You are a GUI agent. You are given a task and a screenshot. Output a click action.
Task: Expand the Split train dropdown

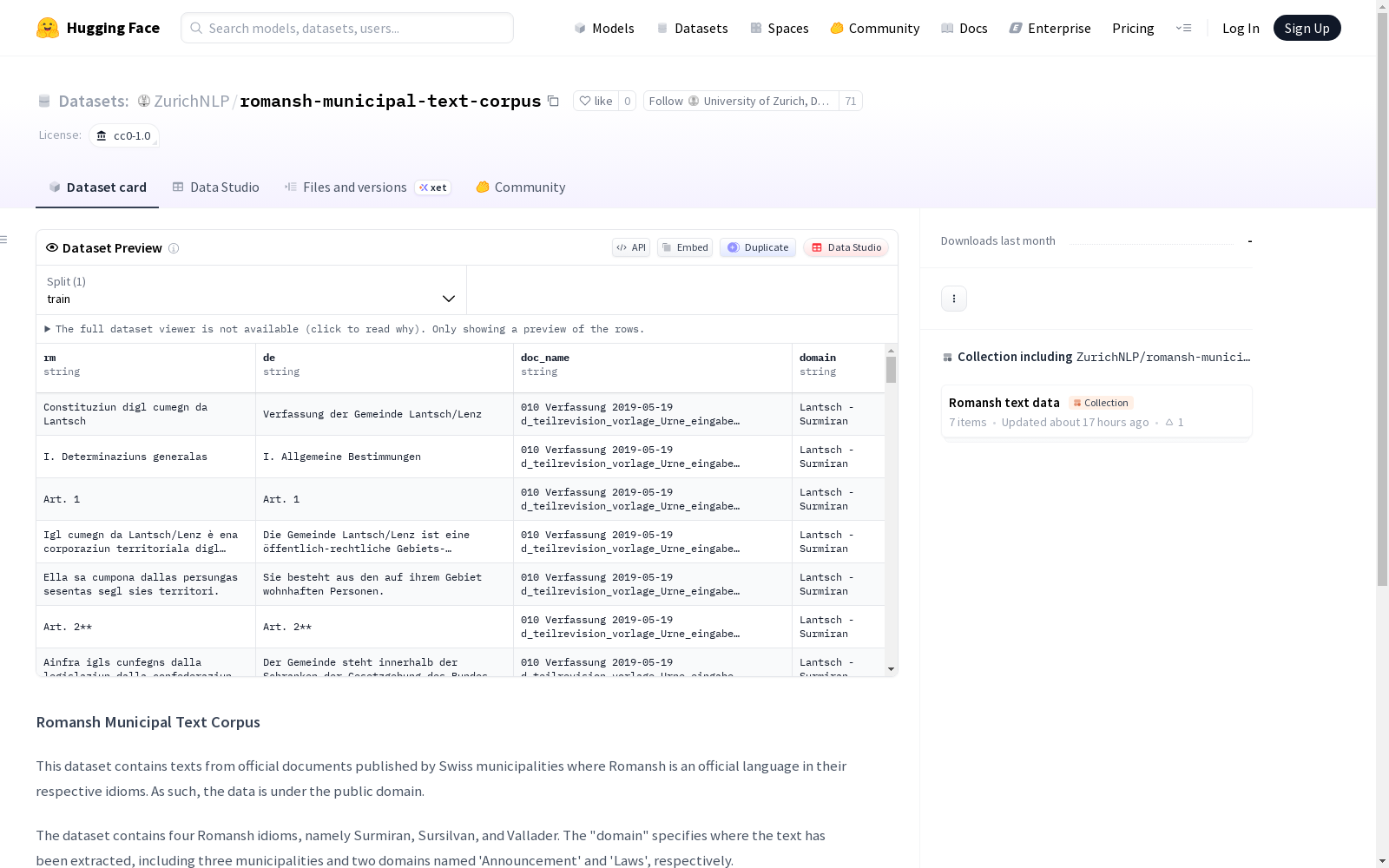tap(251, 290)
